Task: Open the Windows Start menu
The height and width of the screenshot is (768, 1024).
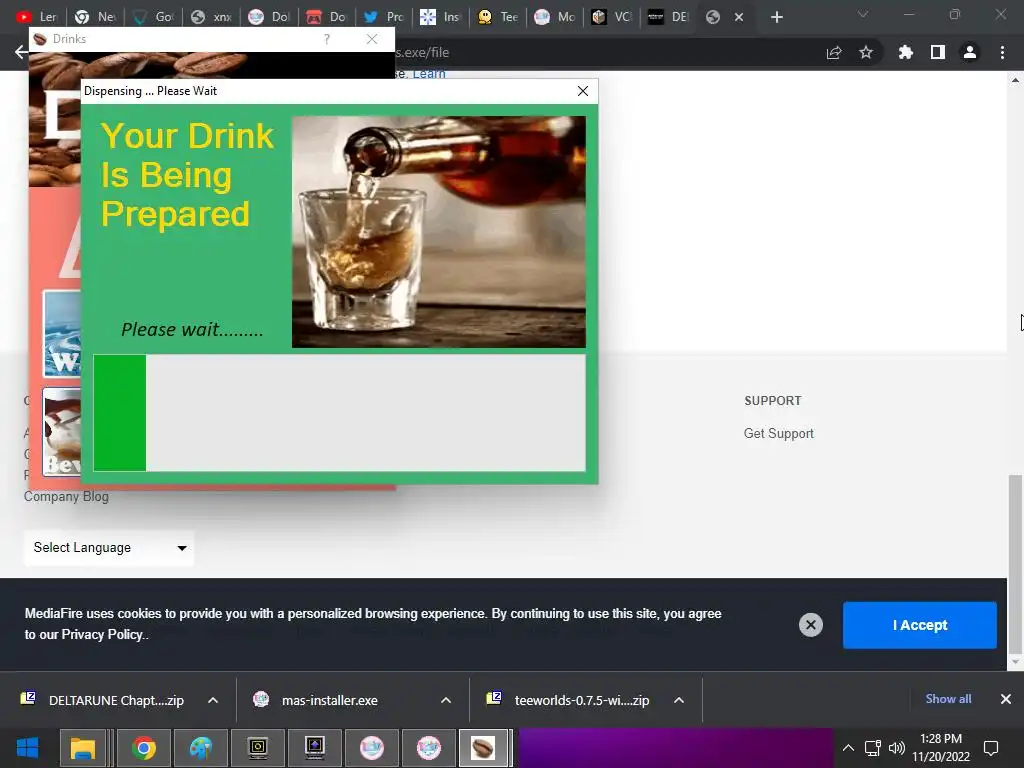Action: tap(27, 748)
